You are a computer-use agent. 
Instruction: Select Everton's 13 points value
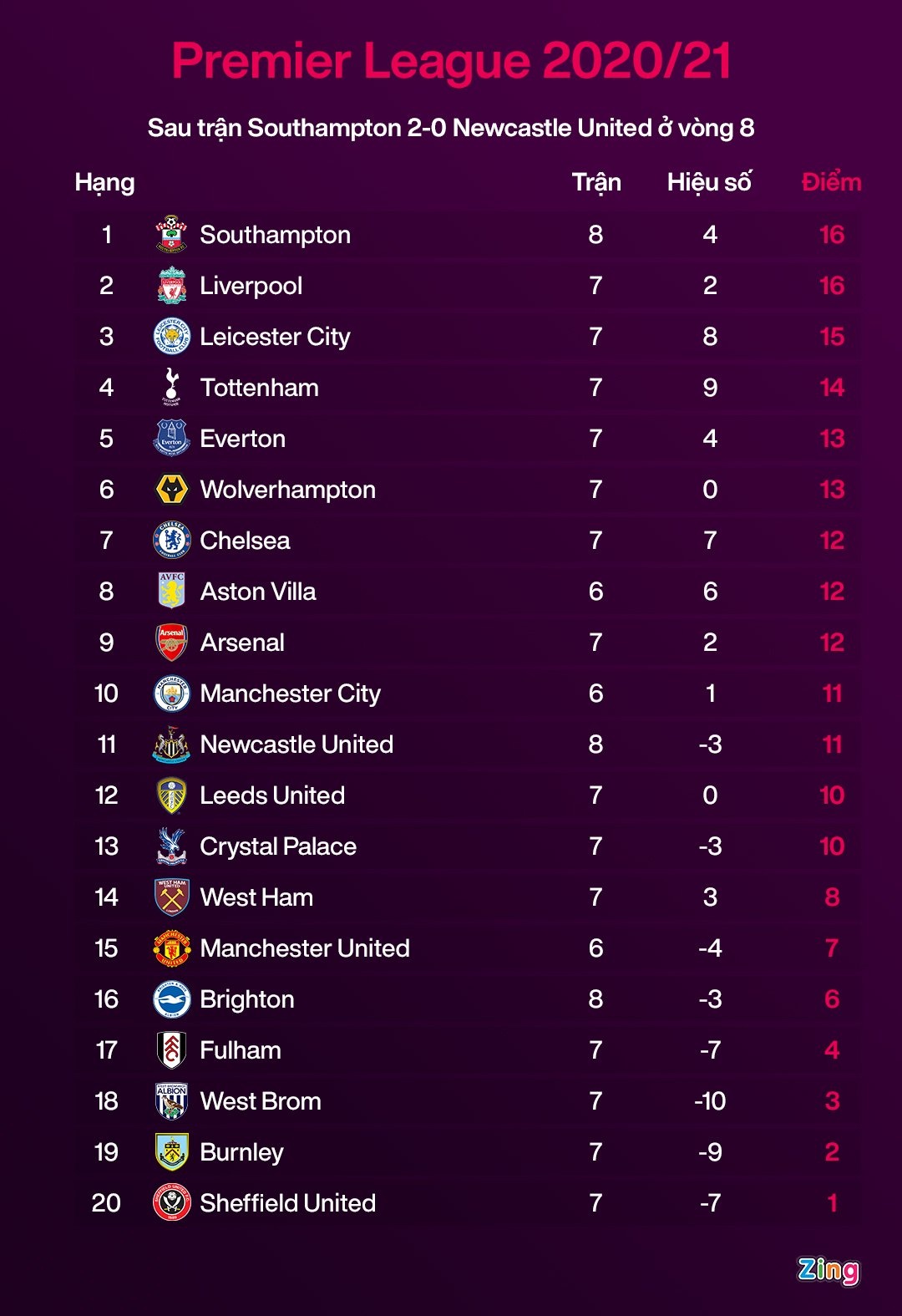click(832, 439)
